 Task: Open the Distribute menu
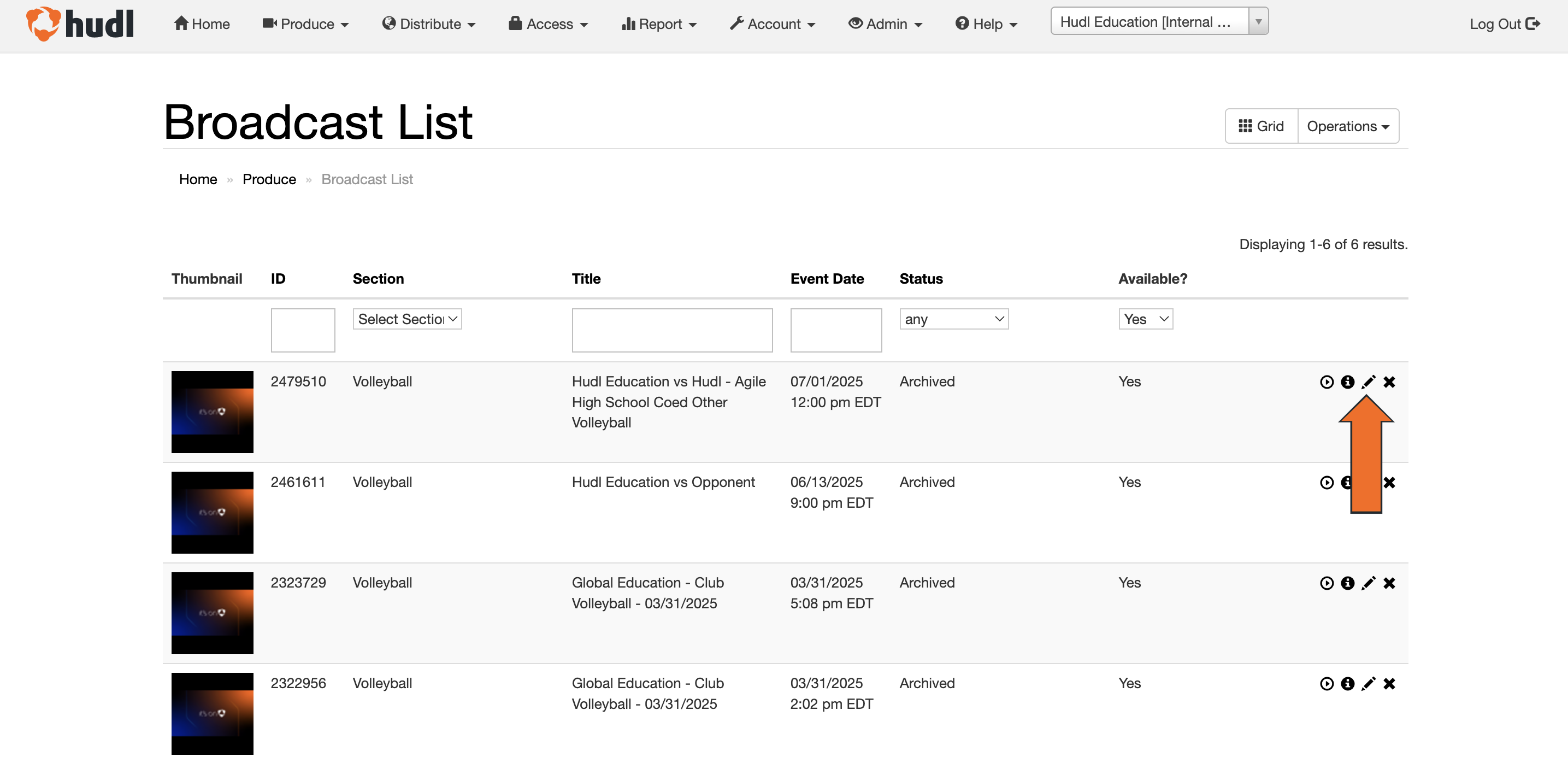coord(428,24)
